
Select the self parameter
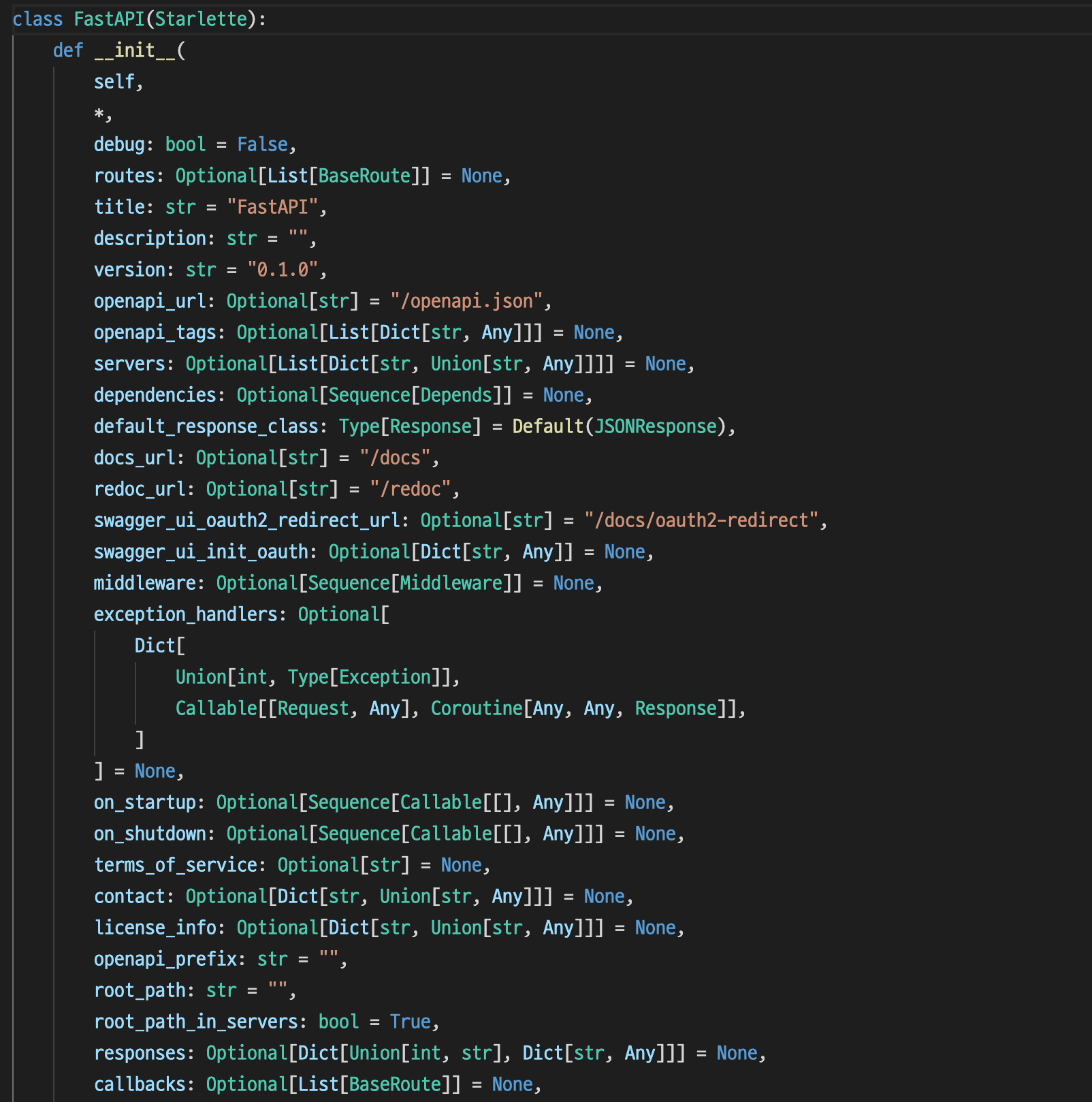click(114, 82)
